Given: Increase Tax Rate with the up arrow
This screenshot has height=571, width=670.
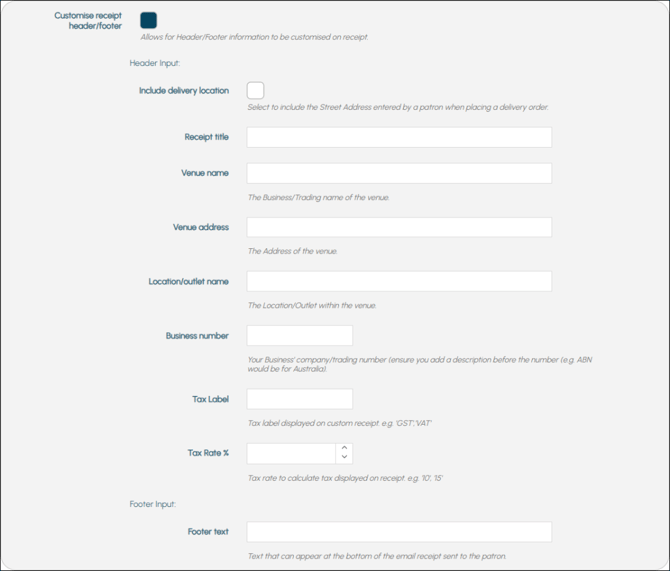Looking at the screenshot, I should pos(344,448).
